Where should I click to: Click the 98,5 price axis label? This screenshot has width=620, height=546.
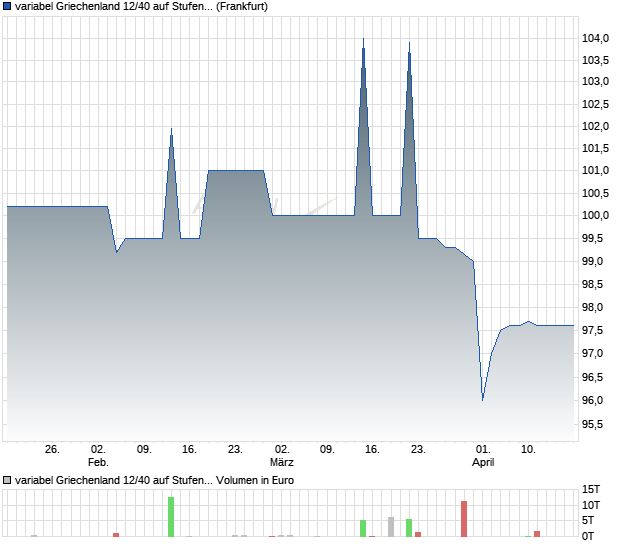point(592,284)
